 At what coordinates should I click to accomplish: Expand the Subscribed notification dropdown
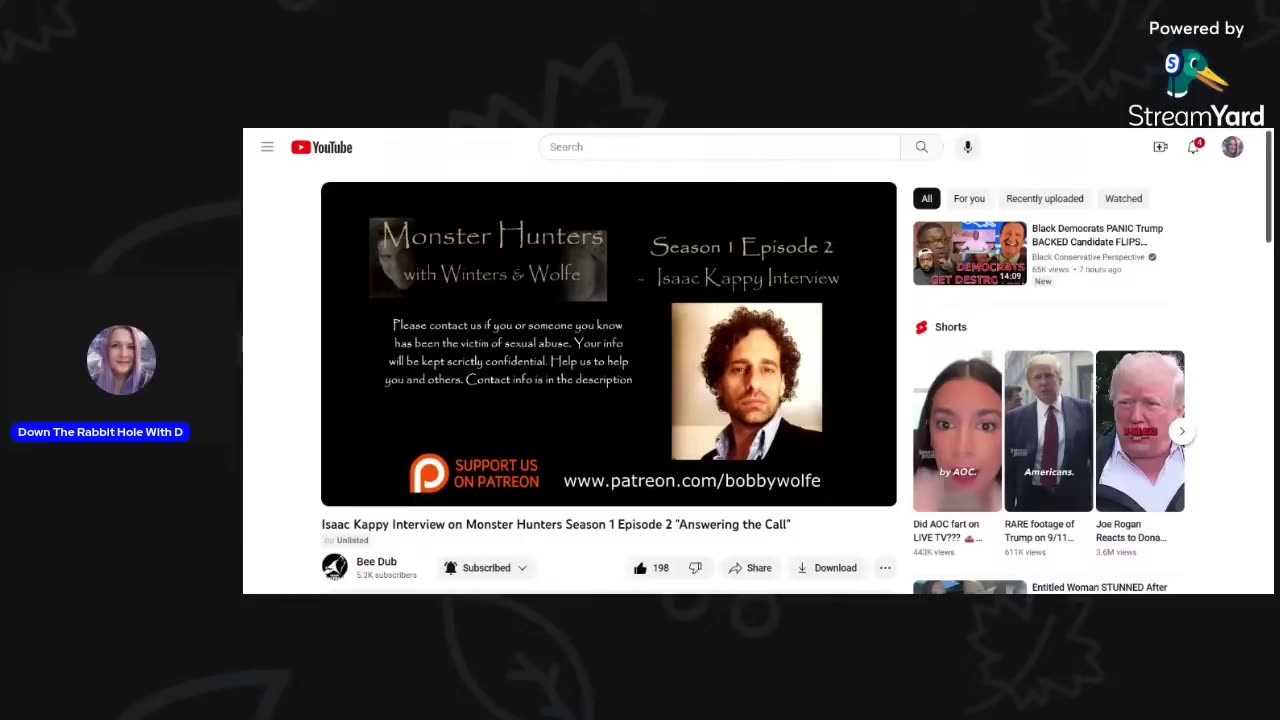pyautogui.click(x=486, y=568)
